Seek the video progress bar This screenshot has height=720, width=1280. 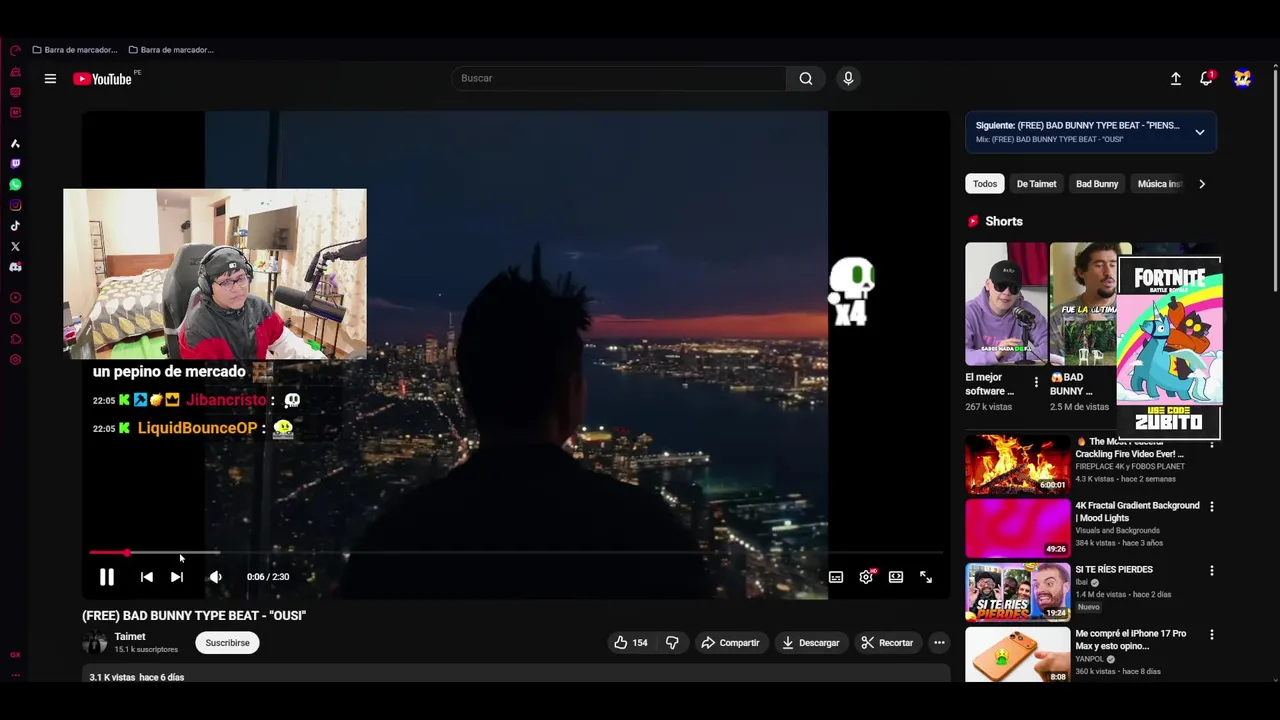click(516, 552)
